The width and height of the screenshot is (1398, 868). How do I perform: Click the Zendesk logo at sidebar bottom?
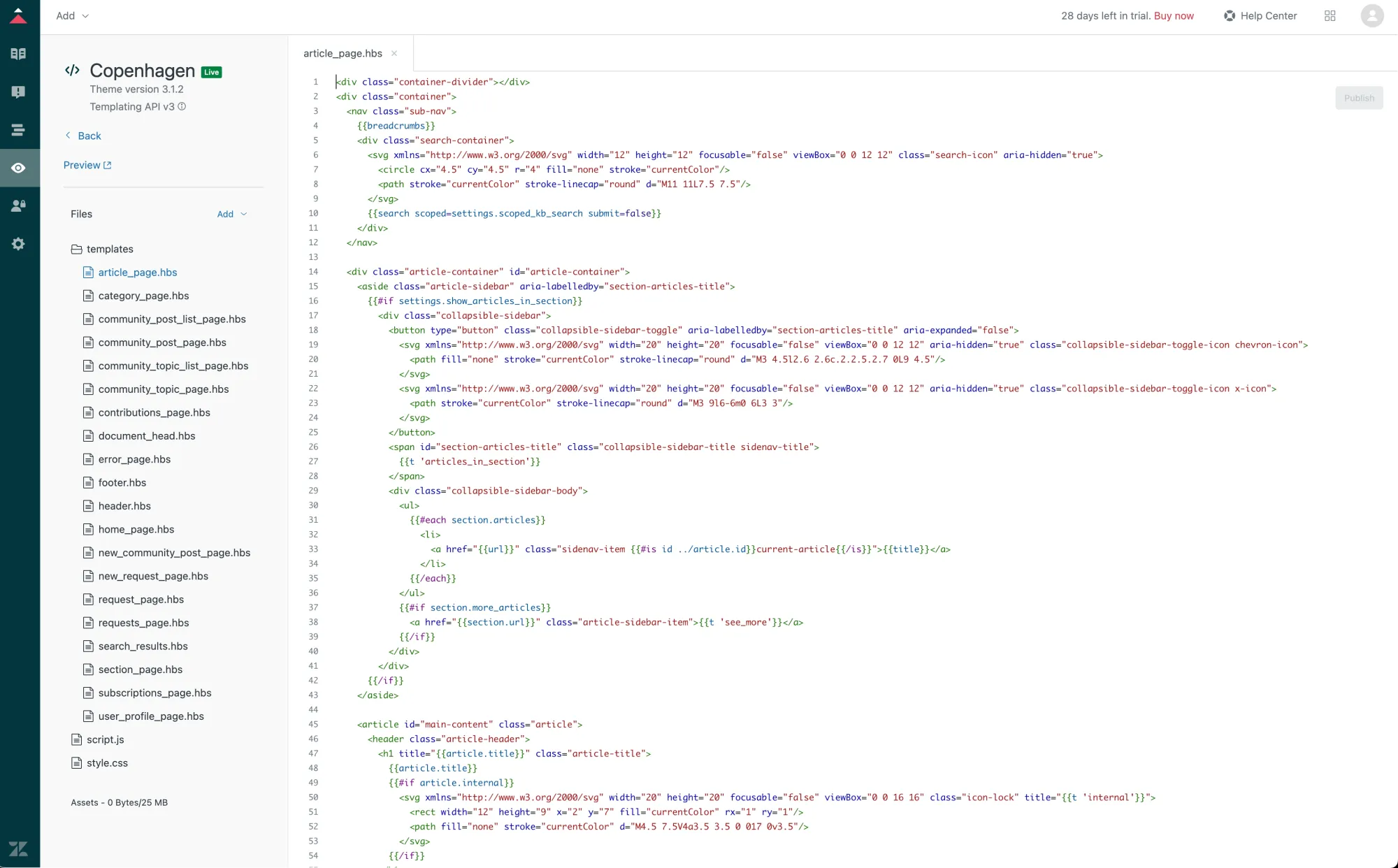click(19, 848)
